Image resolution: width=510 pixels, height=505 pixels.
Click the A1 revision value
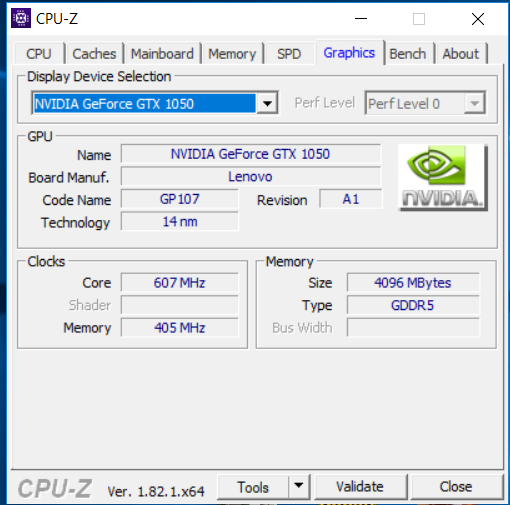pyautogui.click(x=351, y=199)
